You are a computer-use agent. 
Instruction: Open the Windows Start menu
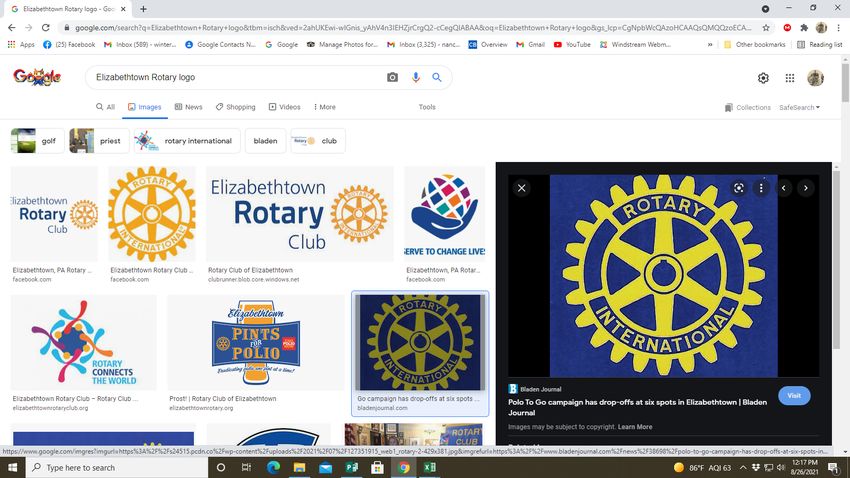pos(12,467)
